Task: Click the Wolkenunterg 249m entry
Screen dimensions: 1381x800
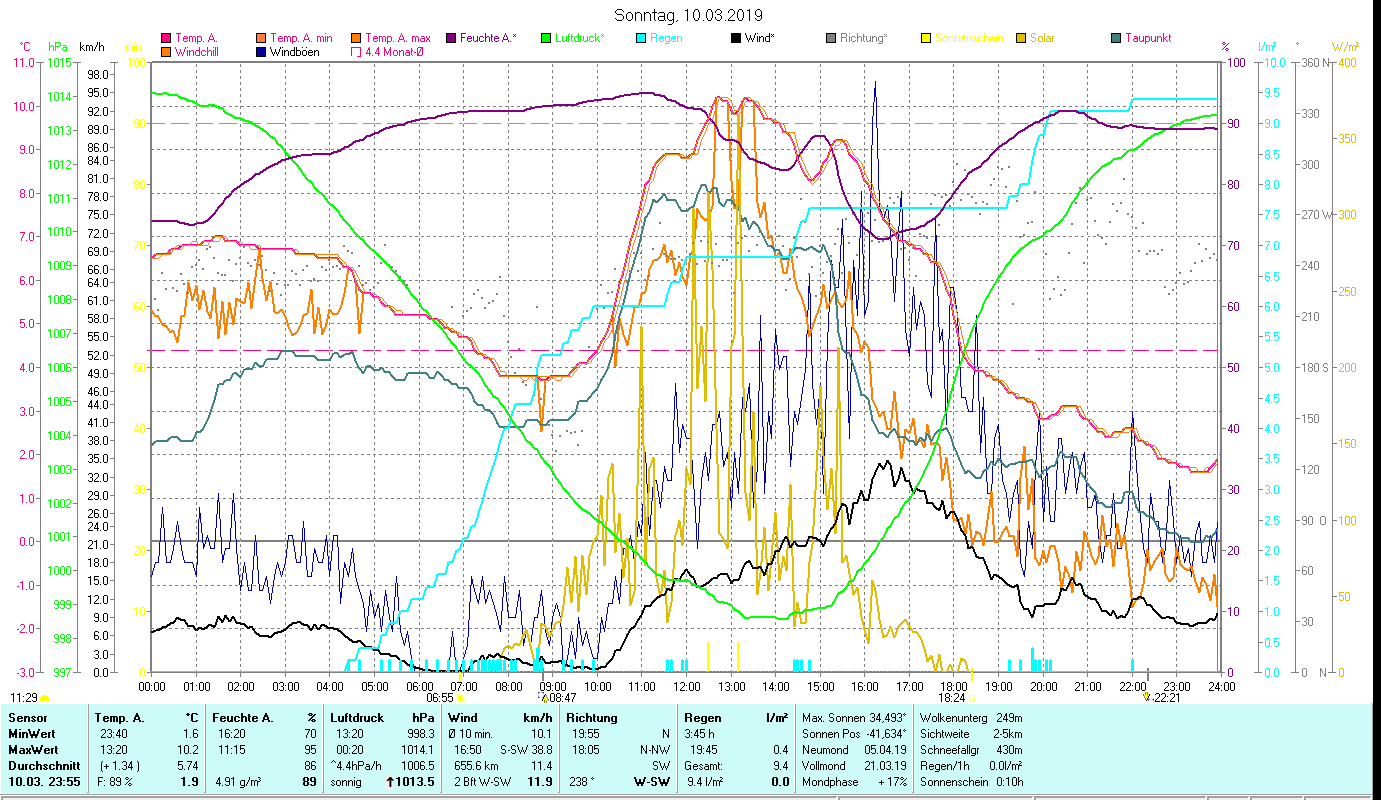Action: point(970,718)
